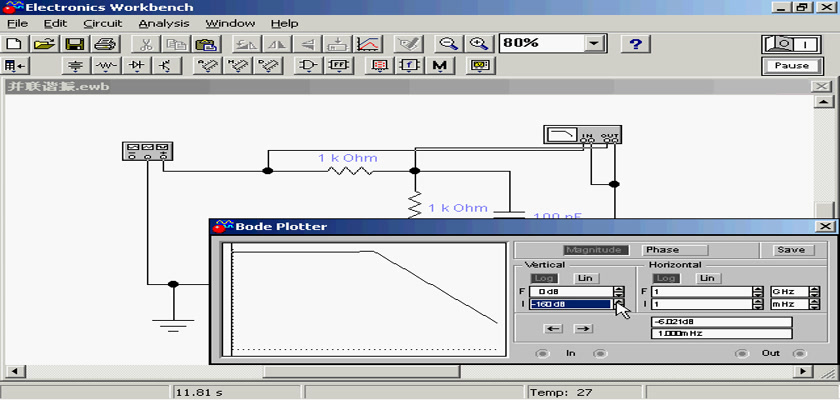
Task: Zoom in with the magnifier plus icon
Action: click(478, 44)
